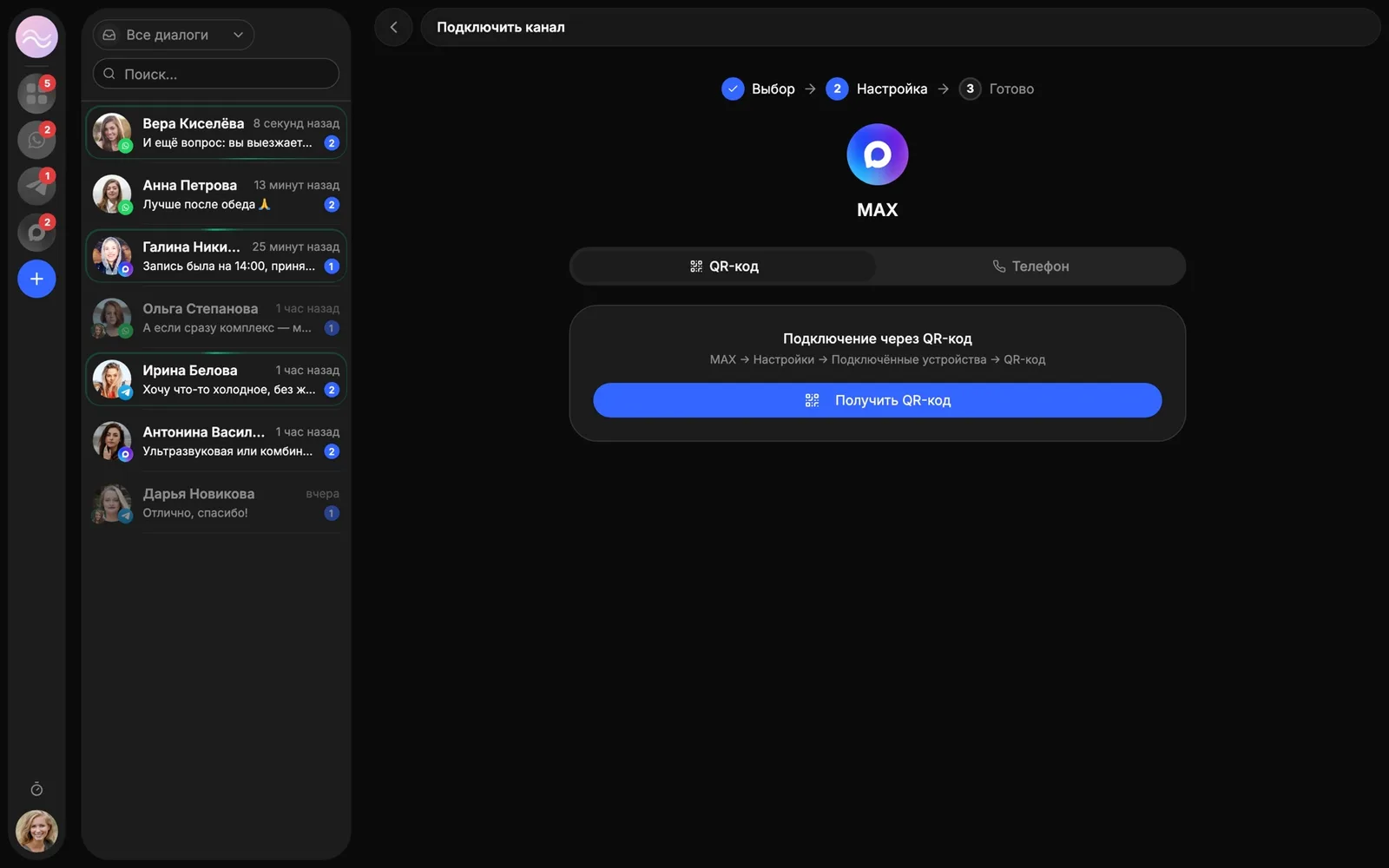Switch to the QR-код tab
Image resolution: width=1389 pixels, height=868 pixels.
[724, 266]
